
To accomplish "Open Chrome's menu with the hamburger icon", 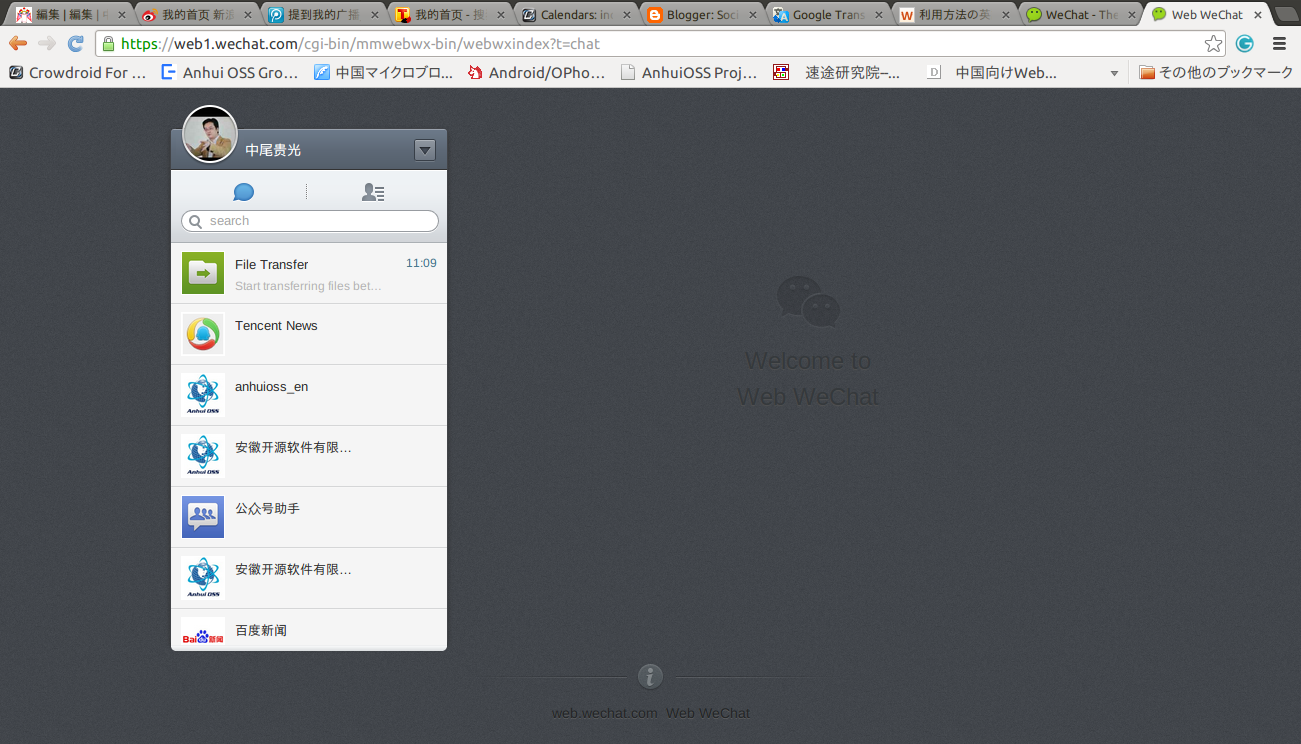I will point(1279,43).
